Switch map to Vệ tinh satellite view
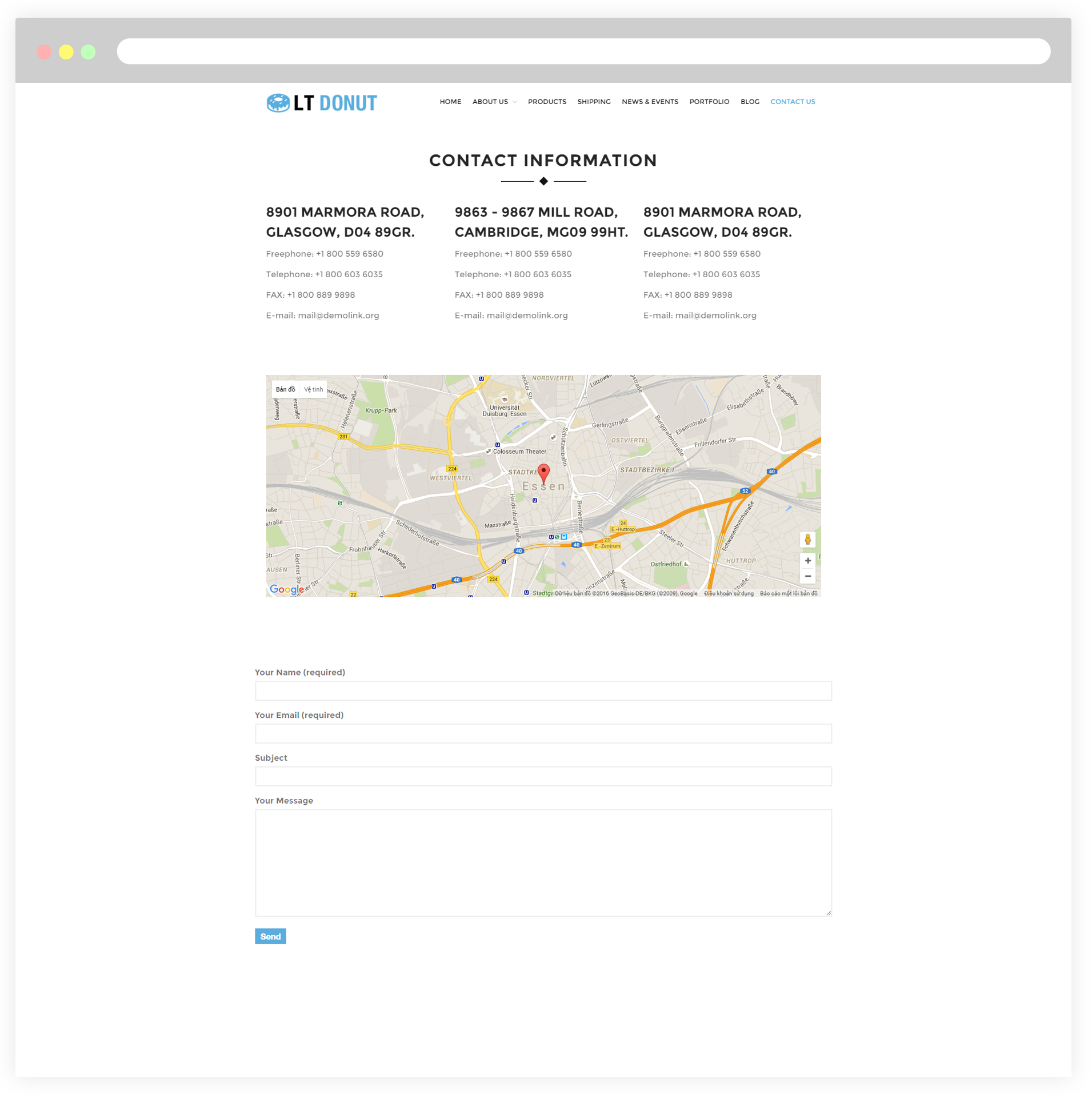This screenshot has width=1092, height=1098. pos(313,389)
